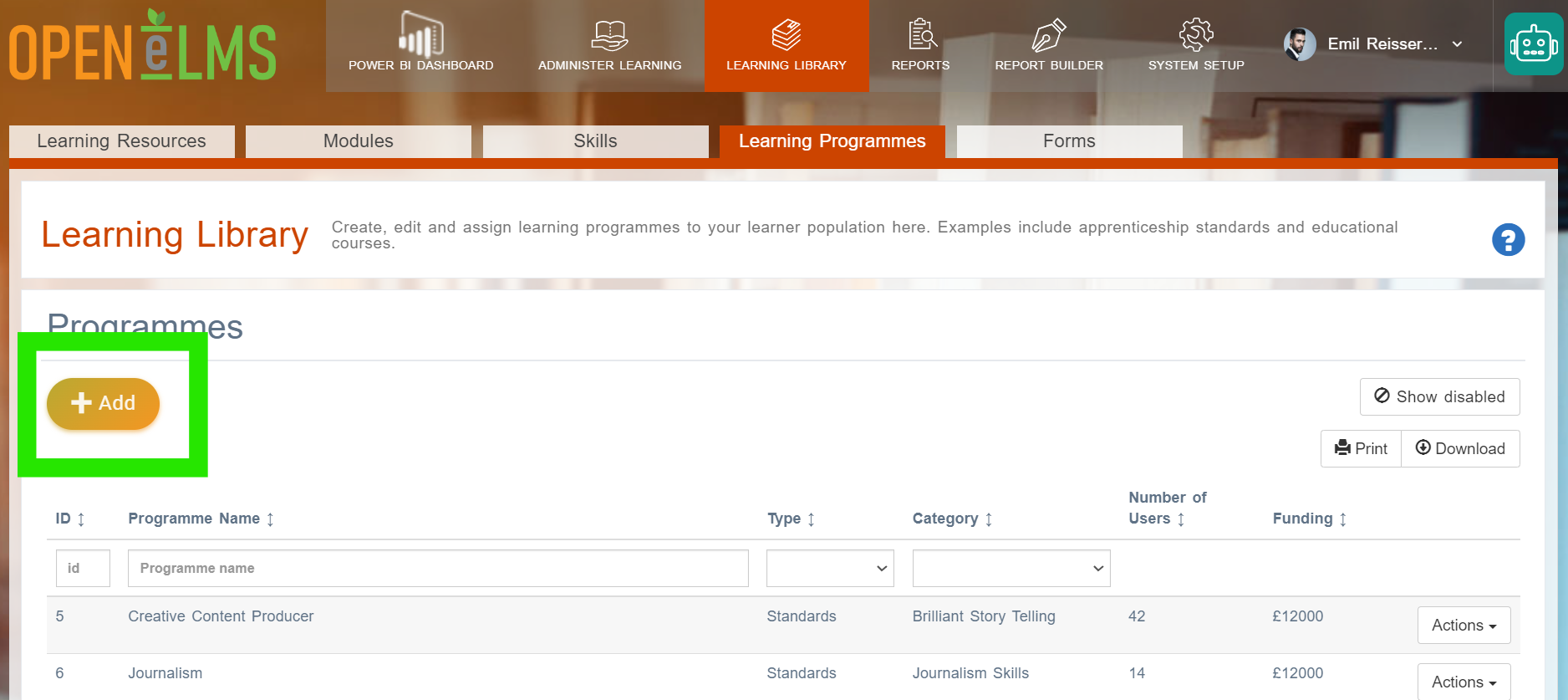Click the blue help question mark icon
The image size is (1568, 700).
1508,240
